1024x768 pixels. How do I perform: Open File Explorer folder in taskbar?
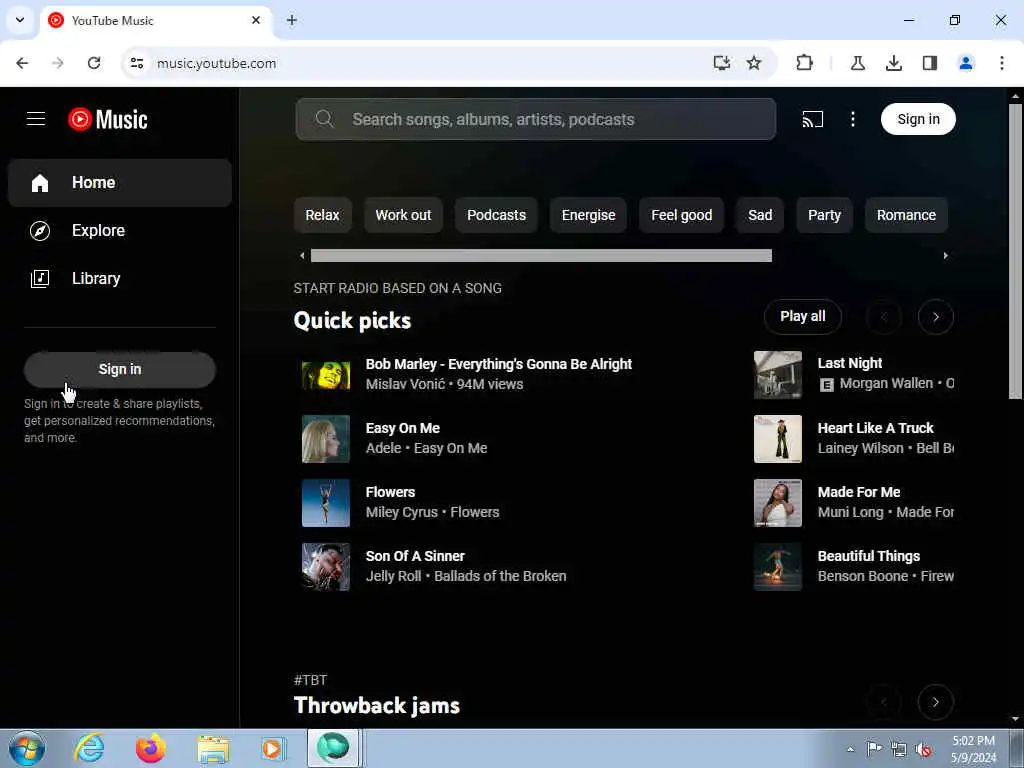[x=213, y=749]
